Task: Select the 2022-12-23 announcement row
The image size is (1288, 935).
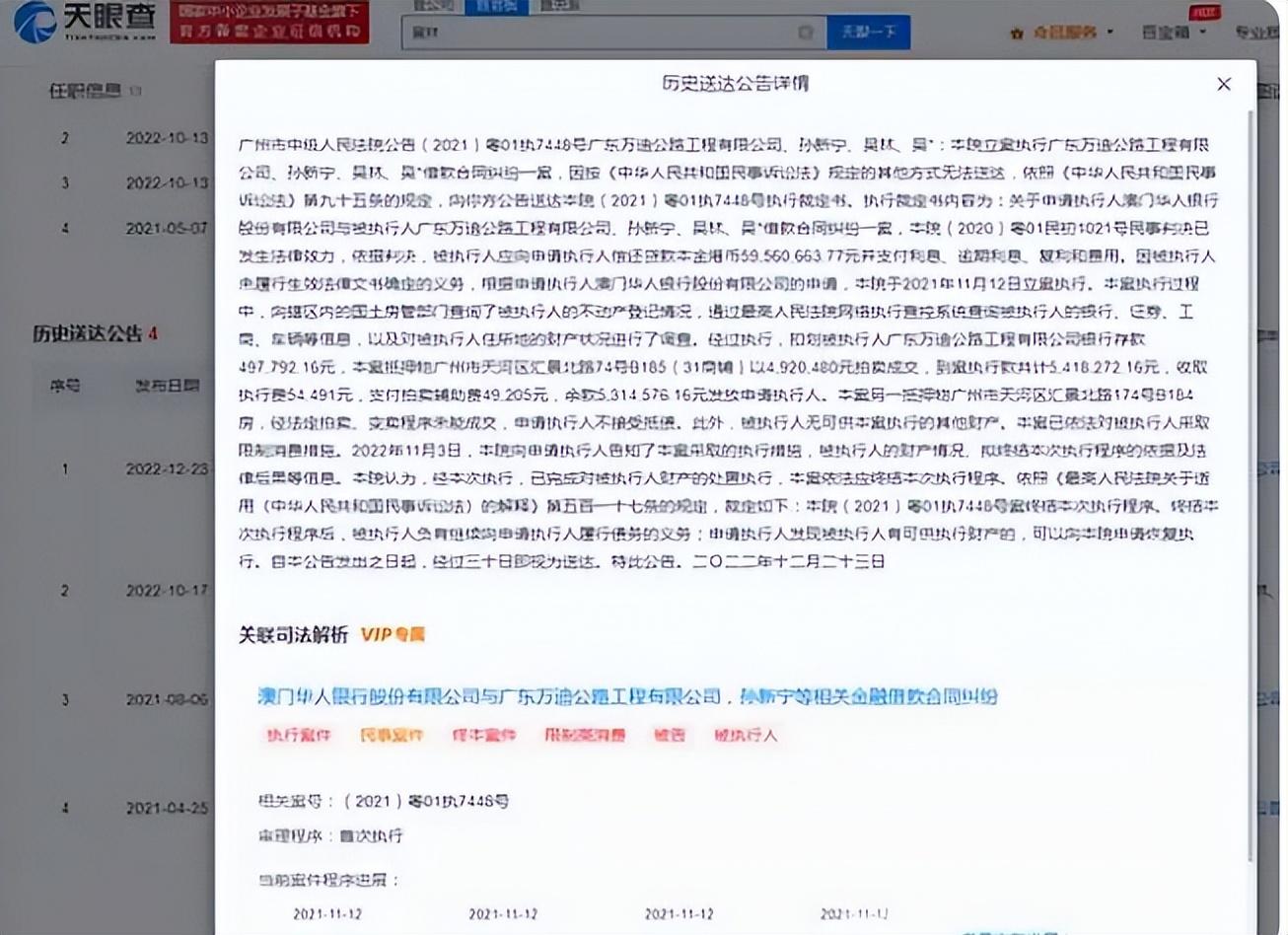Action: pos(122,468)
